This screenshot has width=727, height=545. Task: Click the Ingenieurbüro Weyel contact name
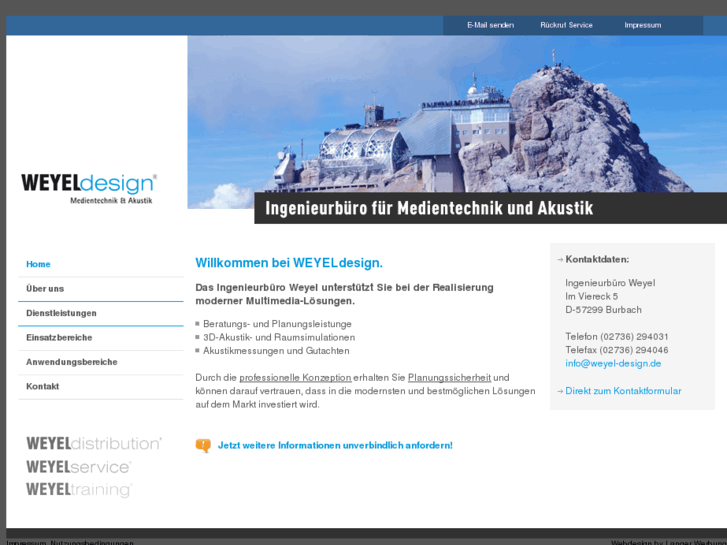(610, 283)
